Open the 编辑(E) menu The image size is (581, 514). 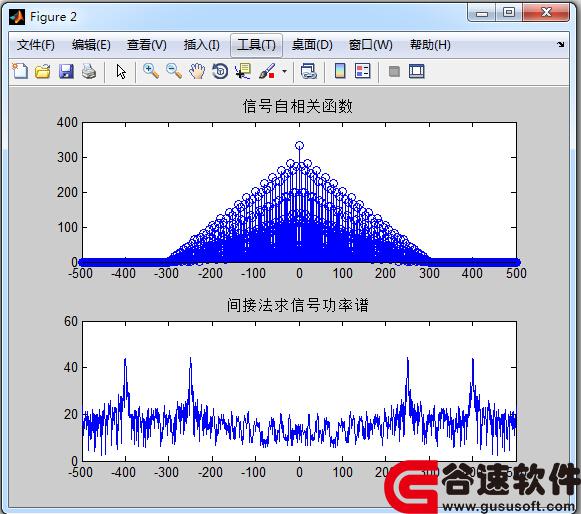pos(91,45)
